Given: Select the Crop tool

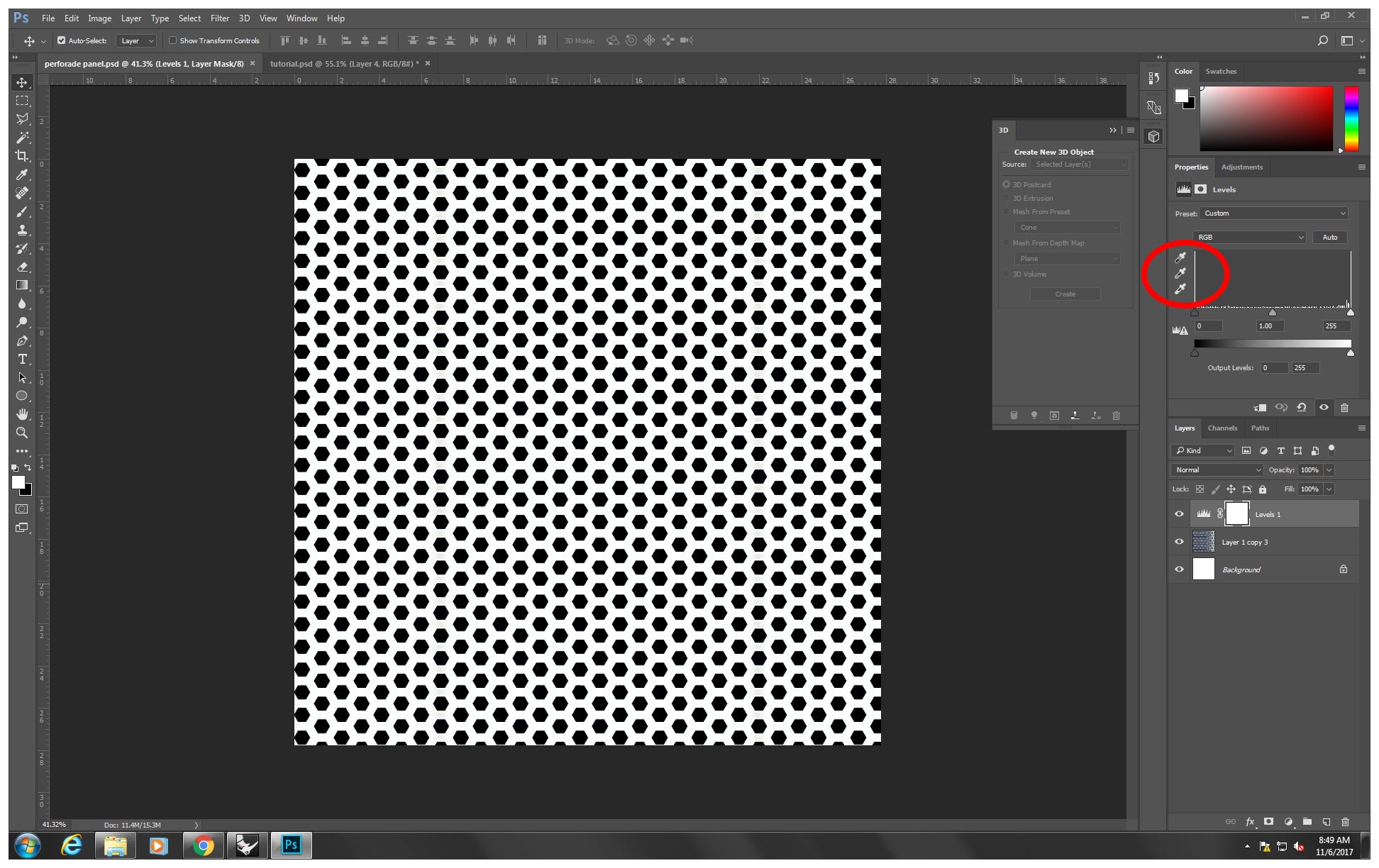Looking at the screenshot, I should [22, 156].
